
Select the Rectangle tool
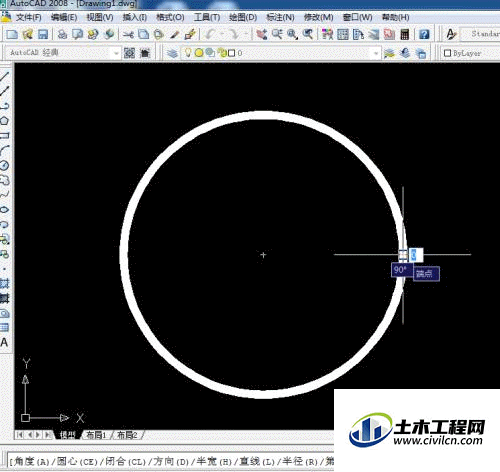(4, 135)
